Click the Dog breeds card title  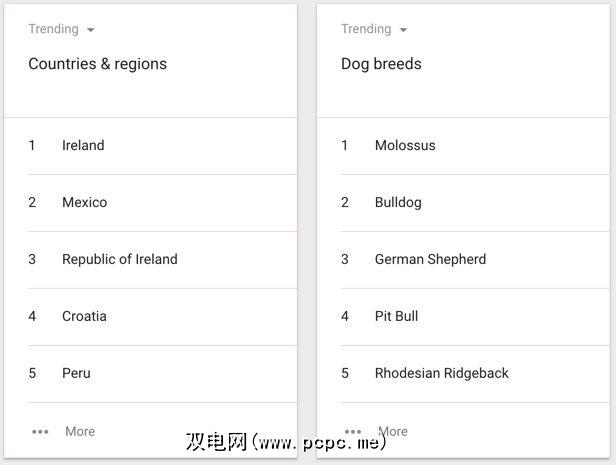381,64
